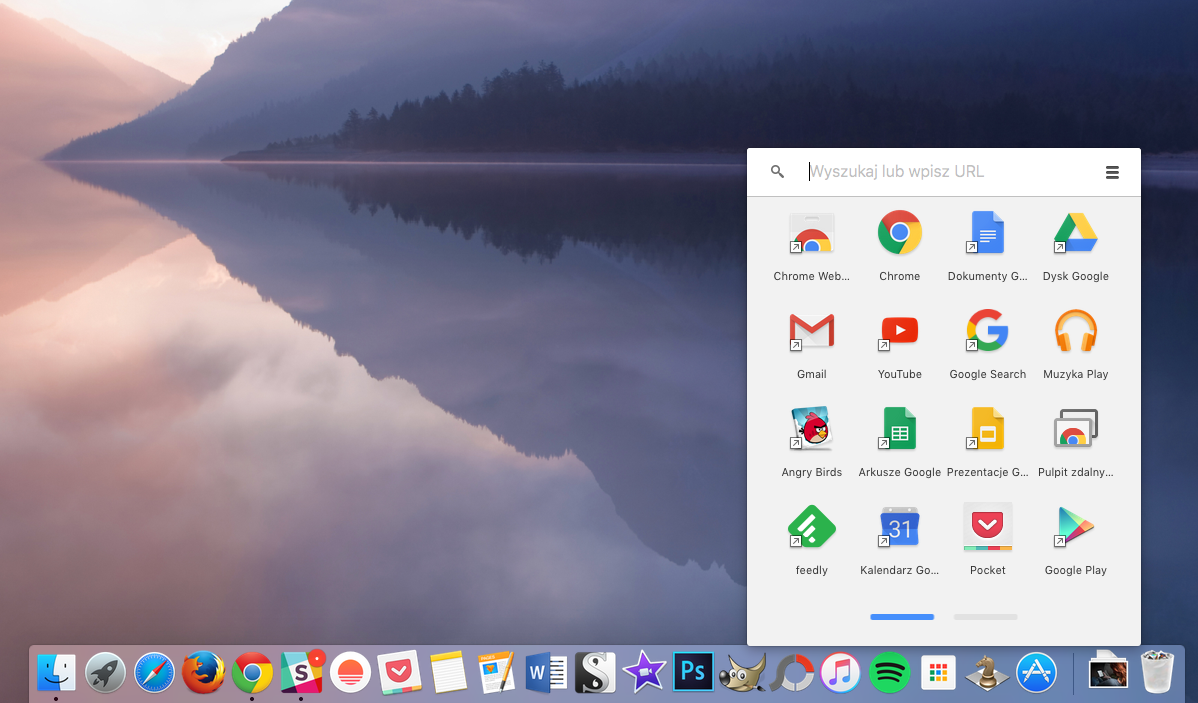Image resolution: width=1198 pixels, height=703 pixels.
Task: Open the Gmail app
Action: pos(811,331)
